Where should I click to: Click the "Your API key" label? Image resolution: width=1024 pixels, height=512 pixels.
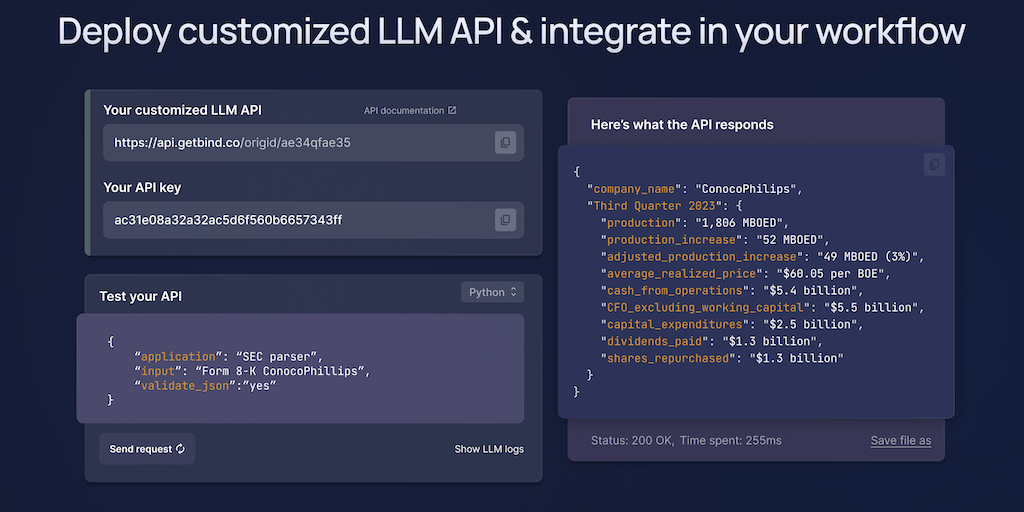142,187
